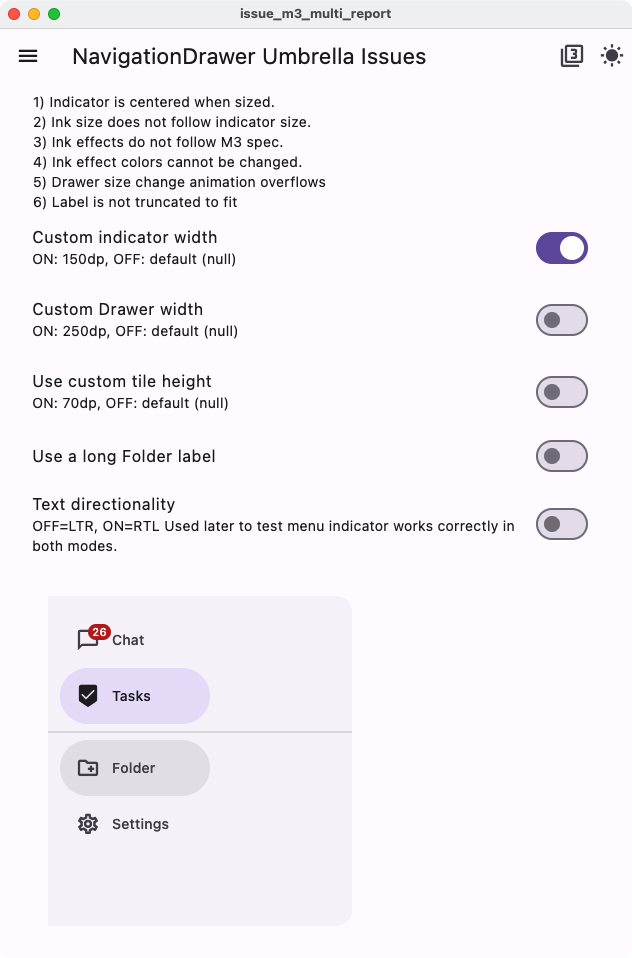632x958 pixels.
Task: Select the Chat drawer destination
Action: [x=130, y=640]
